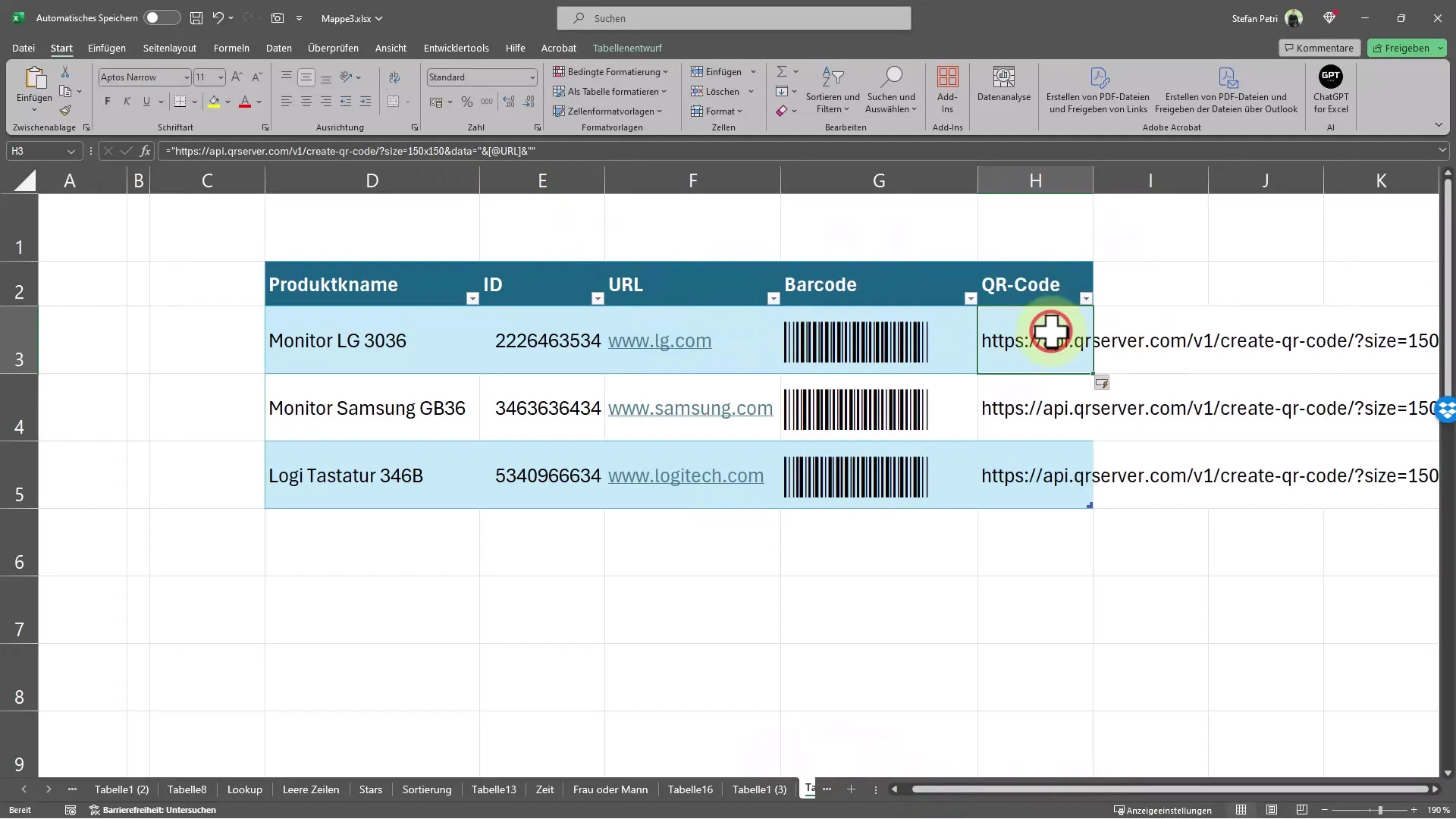
Task: Select the Standard Zahl format style
Action: (480, 77)
